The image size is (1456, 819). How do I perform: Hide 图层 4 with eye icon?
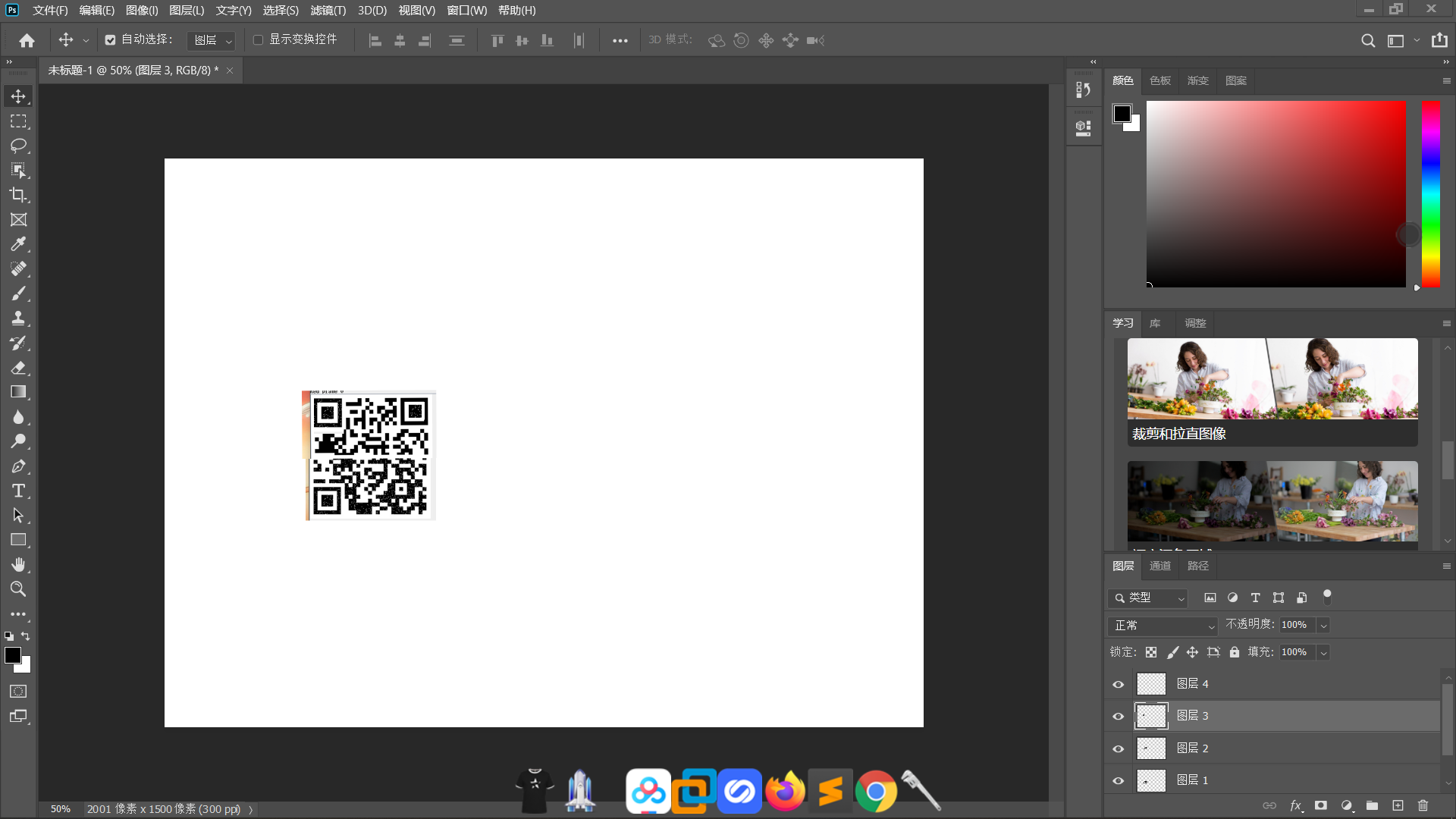(x=1118, y=684)
